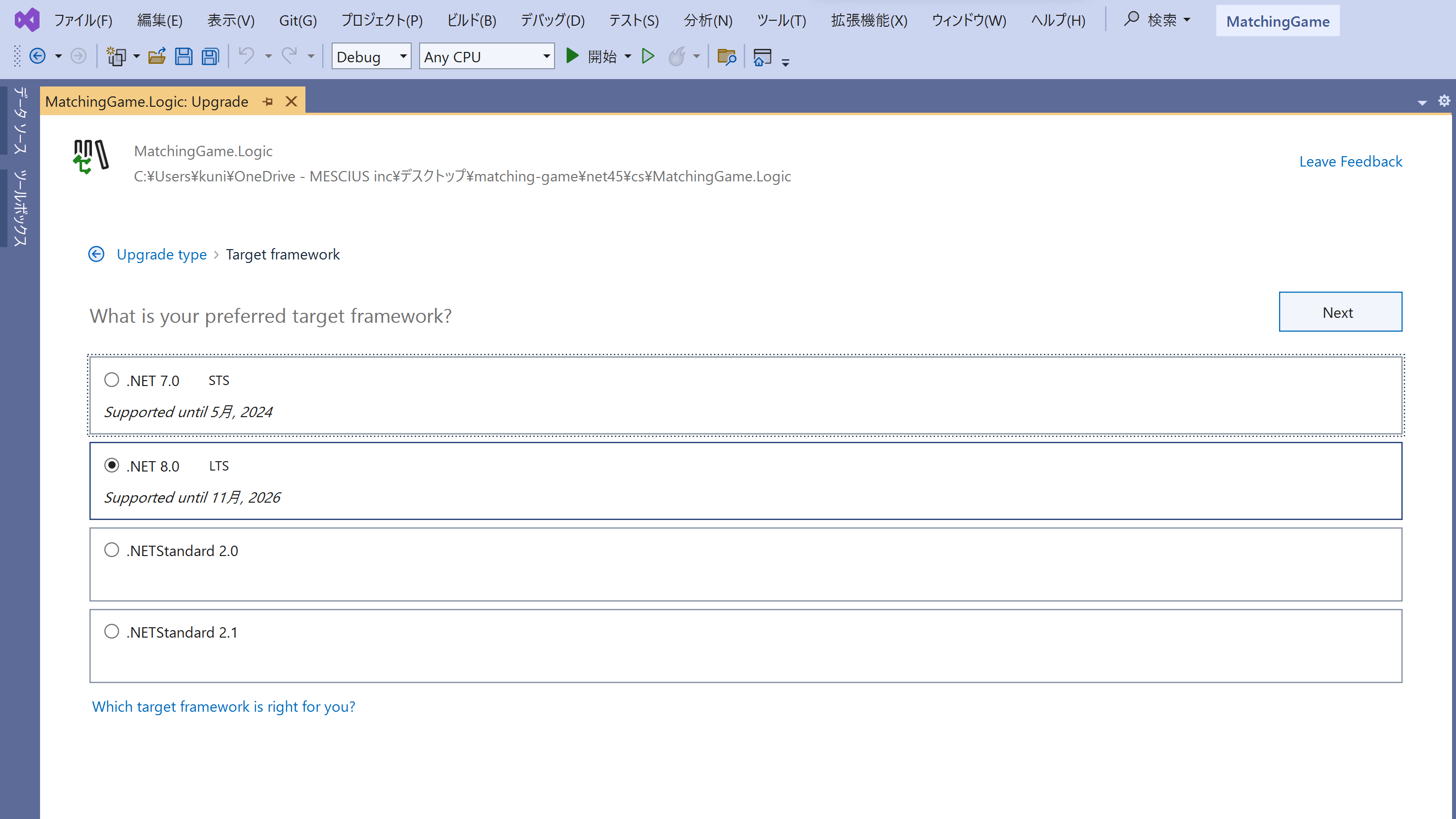The width and height of the screenshot is (1456, 819).
Task: Open the ファイル(F) menu
Action: click(83, 20)
